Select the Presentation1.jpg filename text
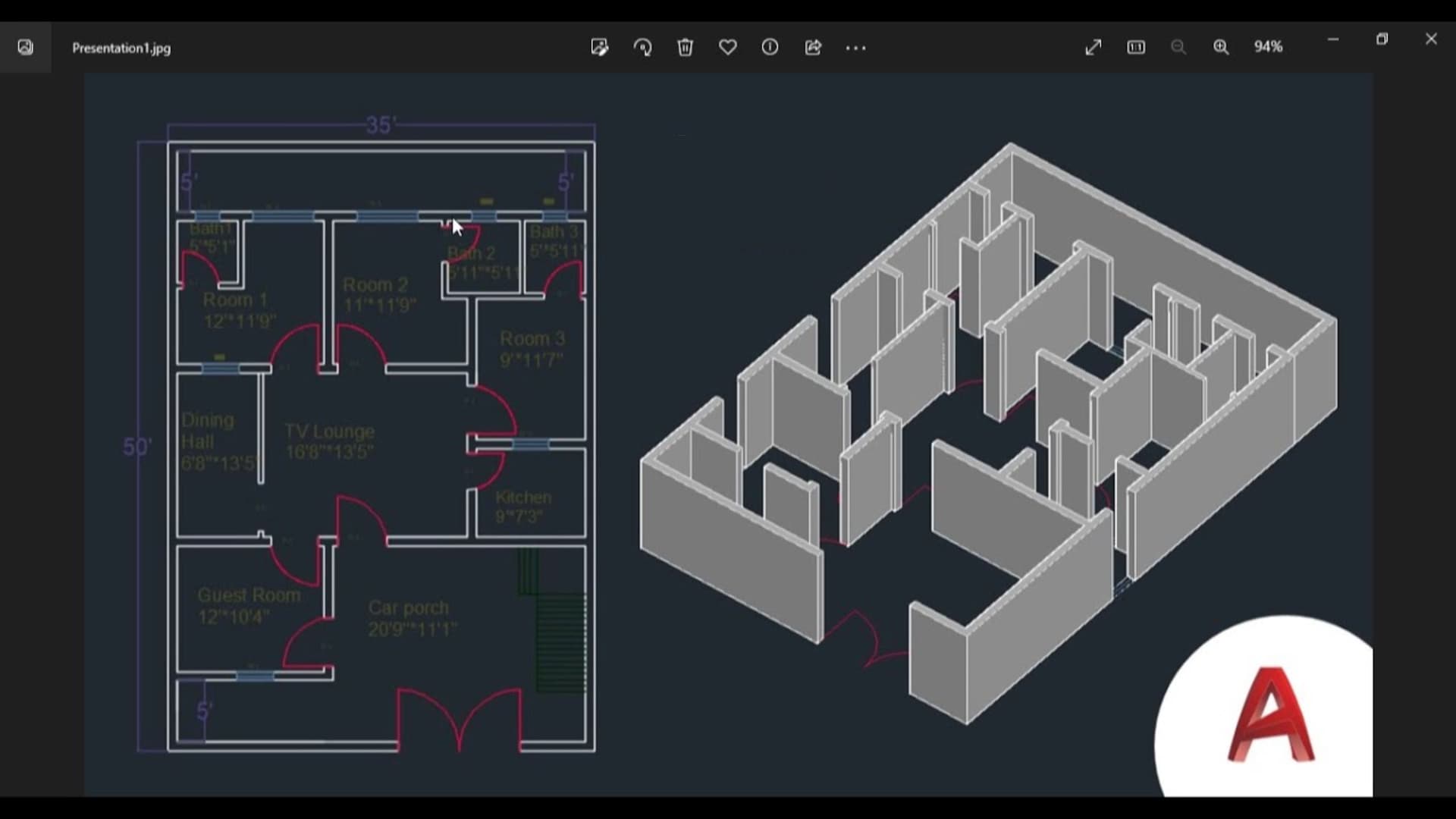Image resolution: width=1456 pixels, height=819 pixels. (121, 48)
